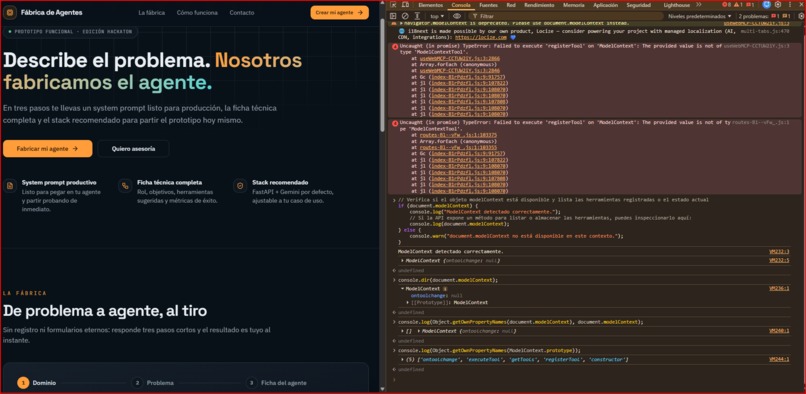Click the Stack recomendado shield icon

point(240,186)
